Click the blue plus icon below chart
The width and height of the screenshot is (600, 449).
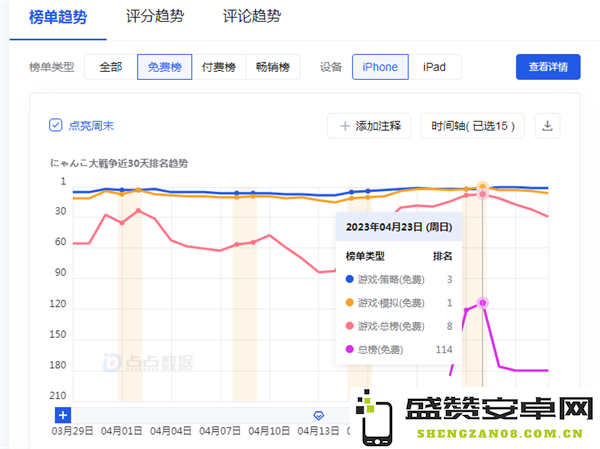pos(63,415)
